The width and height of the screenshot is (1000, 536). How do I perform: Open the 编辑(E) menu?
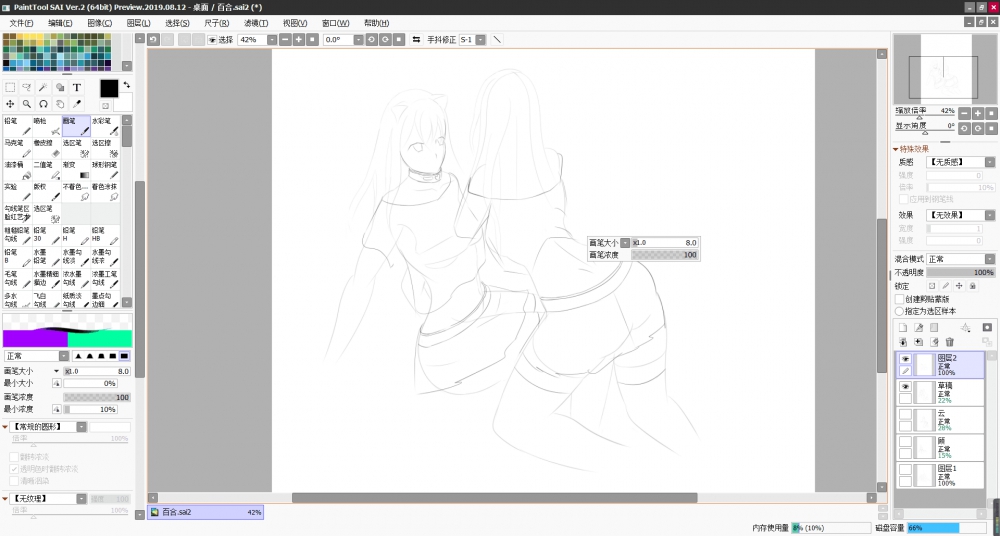click(60, 23)
